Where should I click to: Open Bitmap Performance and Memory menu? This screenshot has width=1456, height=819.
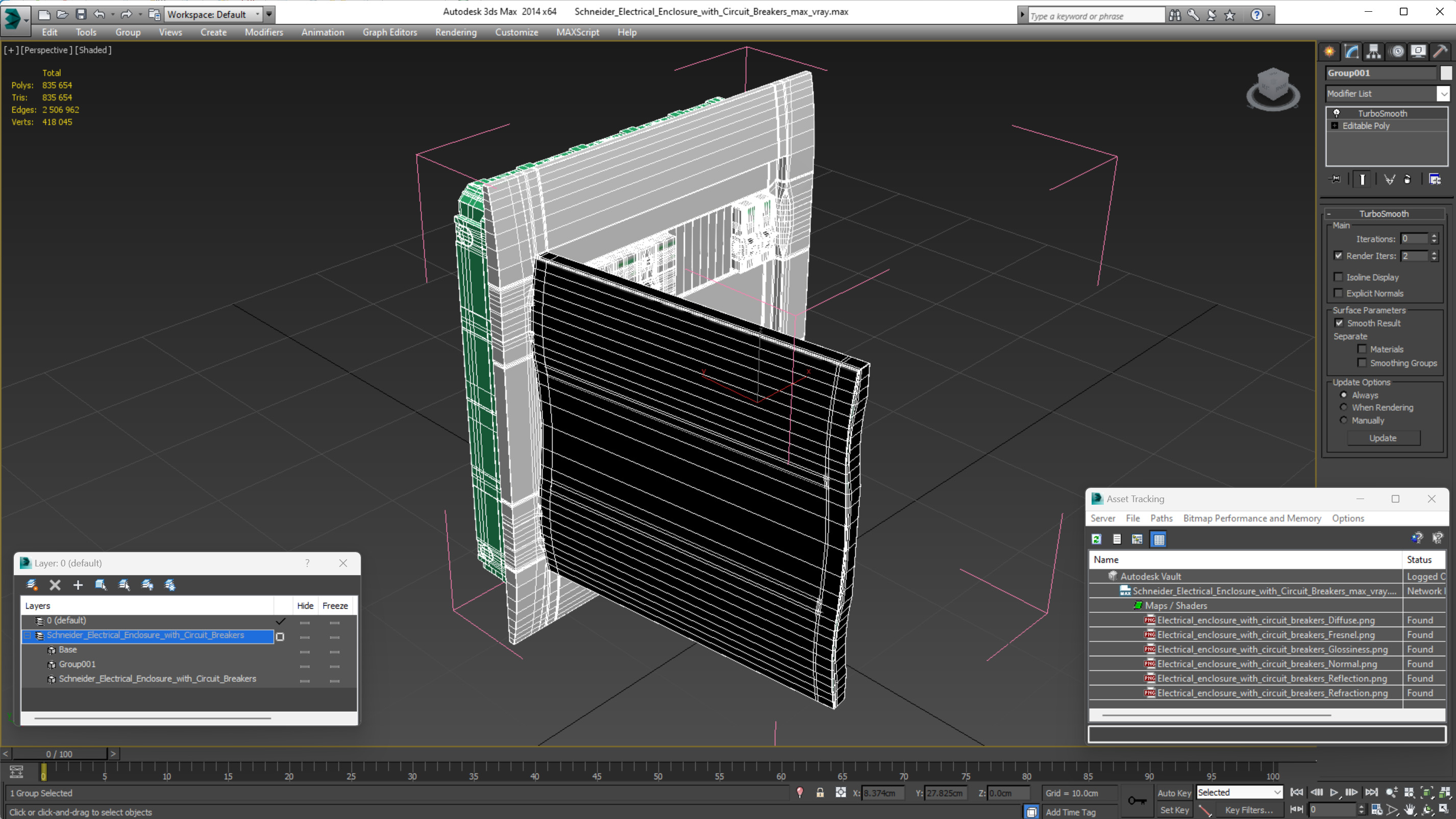point(1251,518)
